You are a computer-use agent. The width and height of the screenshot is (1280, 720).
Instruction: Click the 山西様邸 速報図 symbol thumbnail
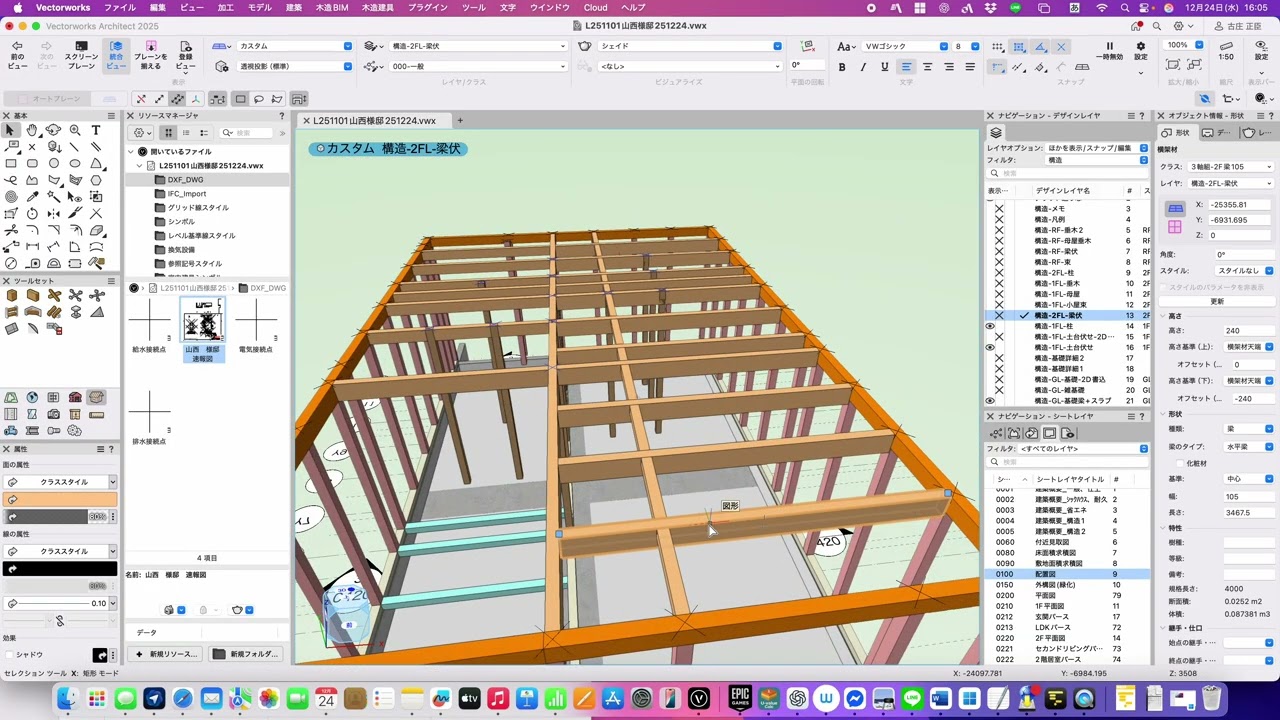(201, 322)
